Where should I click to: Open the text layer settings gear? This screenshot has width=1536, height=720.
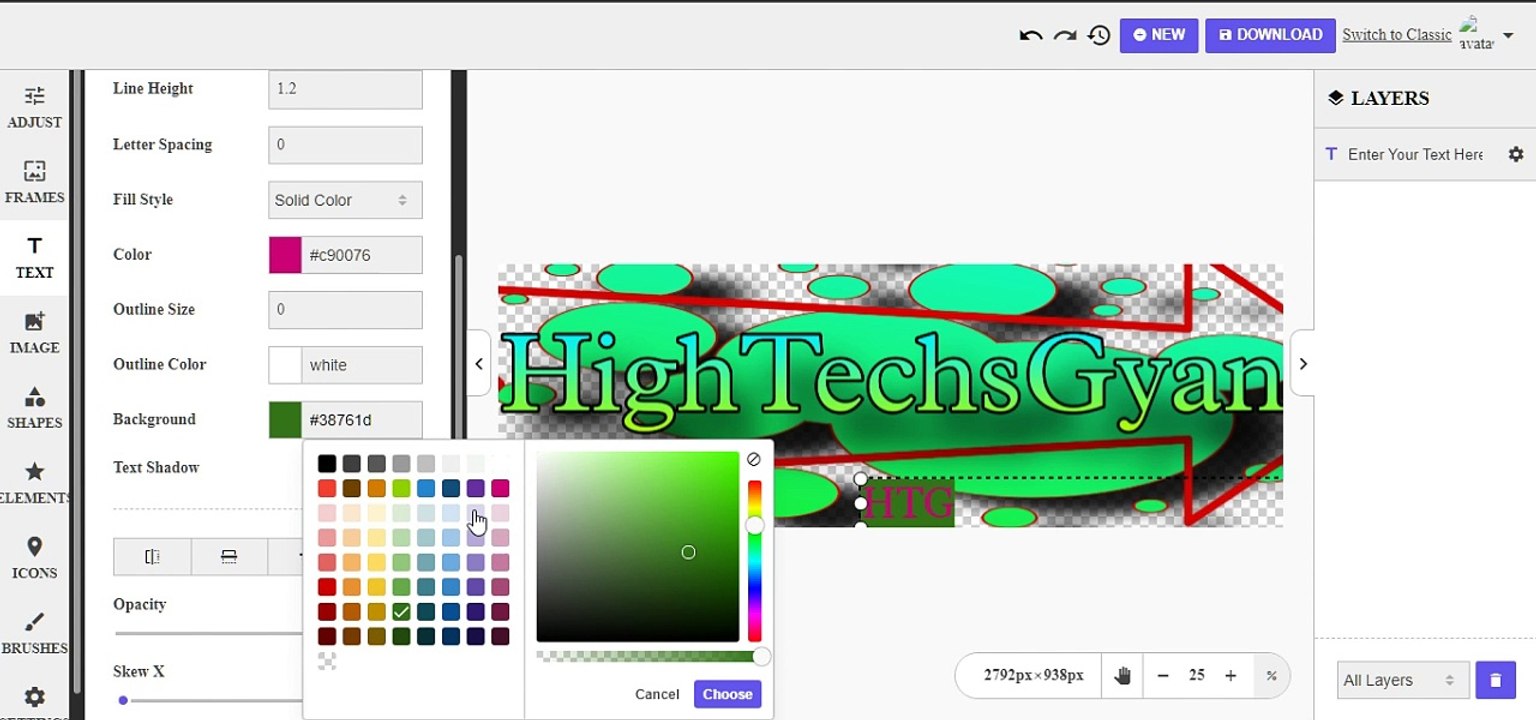[x=1516, y=154]
